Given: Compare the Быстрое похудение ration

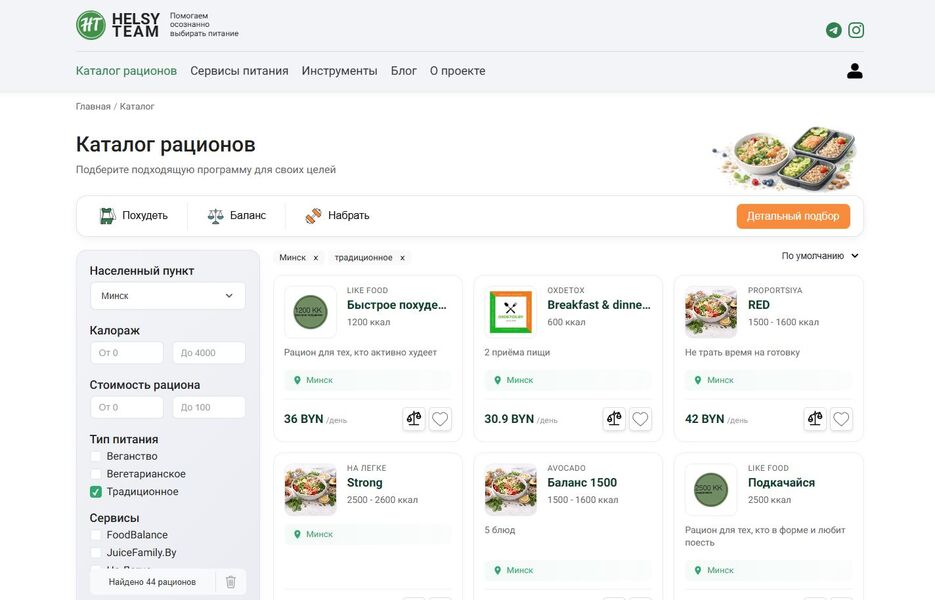Looking at the screenshot, I should coord(414,419).
